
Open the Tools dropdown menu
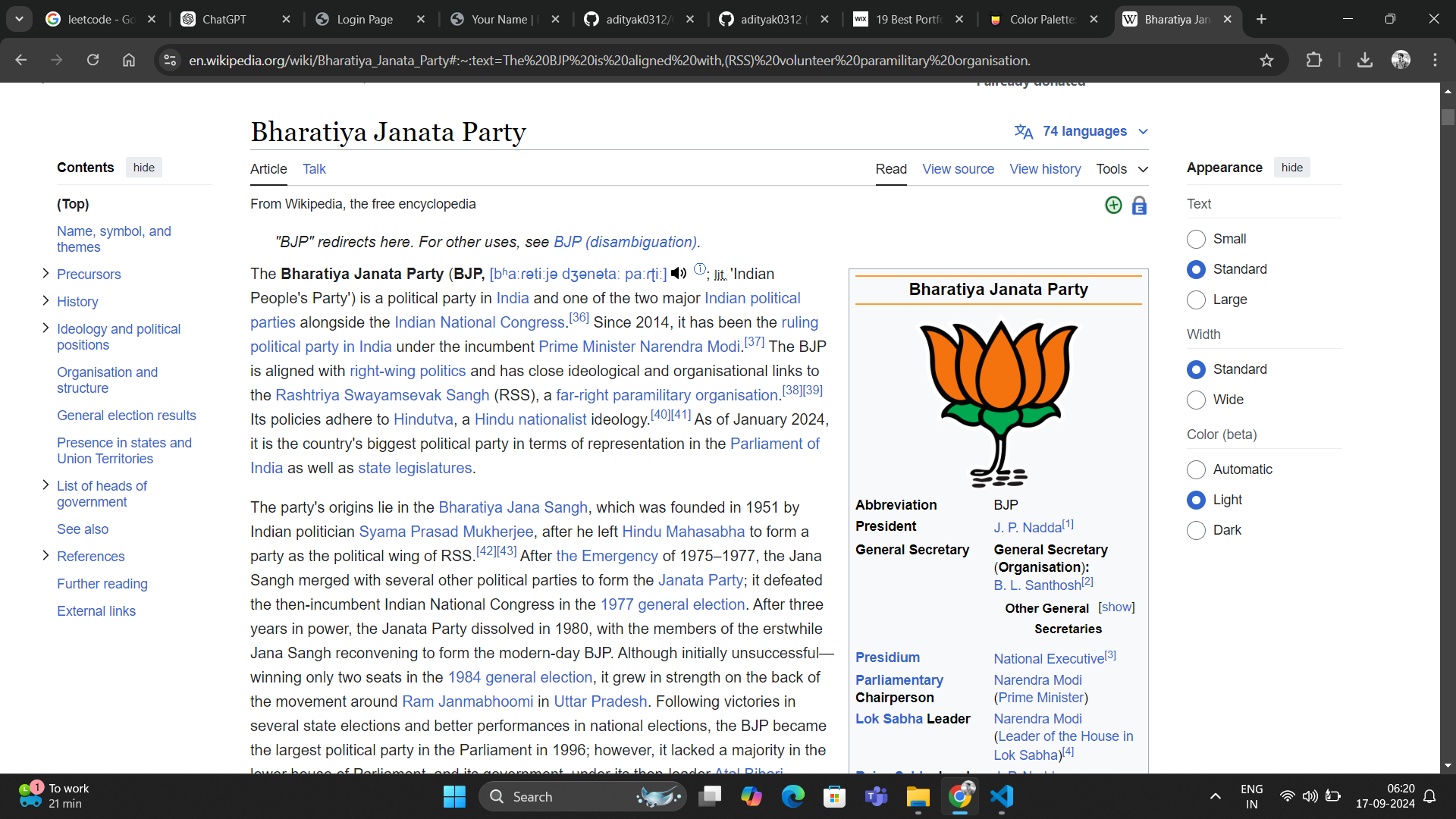[1122, 169]
